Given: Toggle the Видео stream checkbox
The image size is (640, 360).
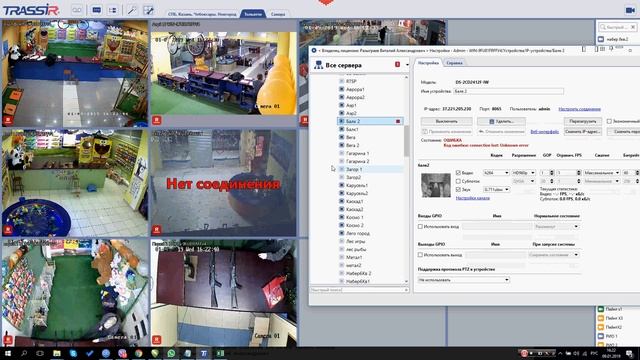Looking at the screenshot, I should (x=458, y=173).
